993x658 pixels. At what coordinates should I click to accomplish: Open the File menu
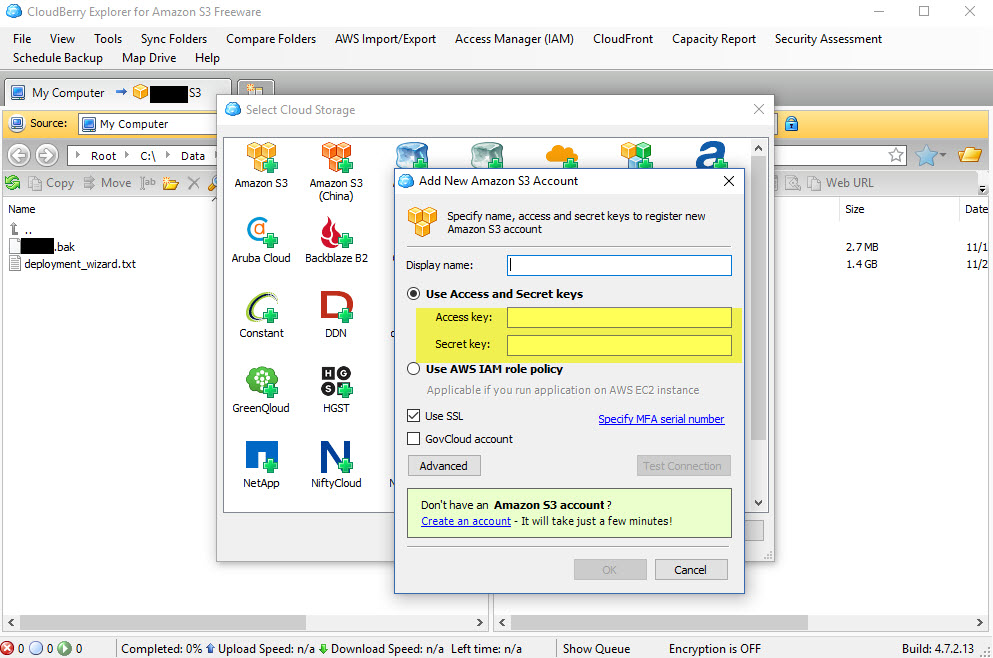(22, 39)
